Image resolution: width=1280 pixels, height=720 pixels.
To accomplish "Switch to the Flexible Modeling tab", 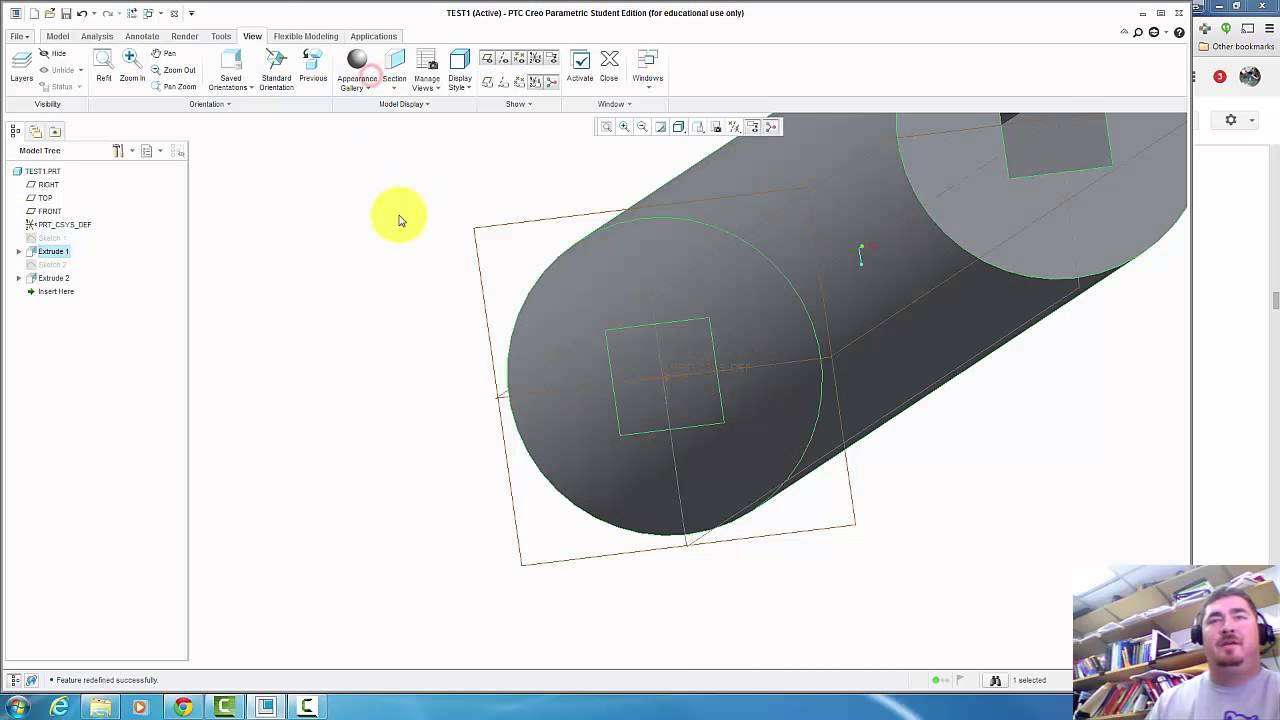I will point(306,36).
